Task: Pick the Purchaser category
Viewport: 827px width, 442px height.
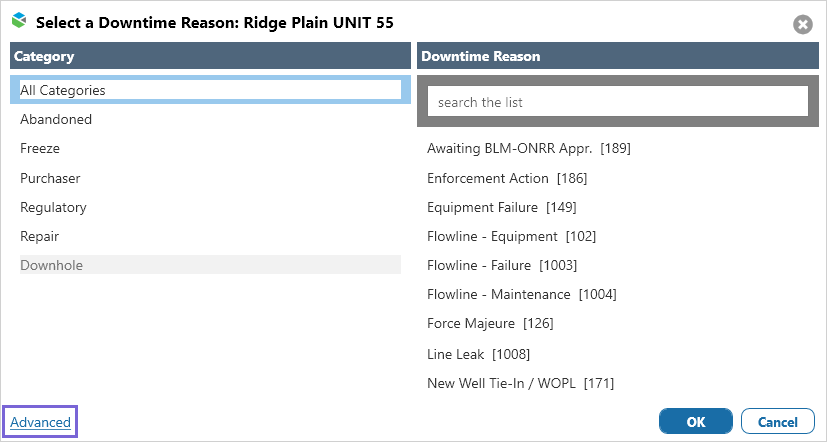Action: 50,178
